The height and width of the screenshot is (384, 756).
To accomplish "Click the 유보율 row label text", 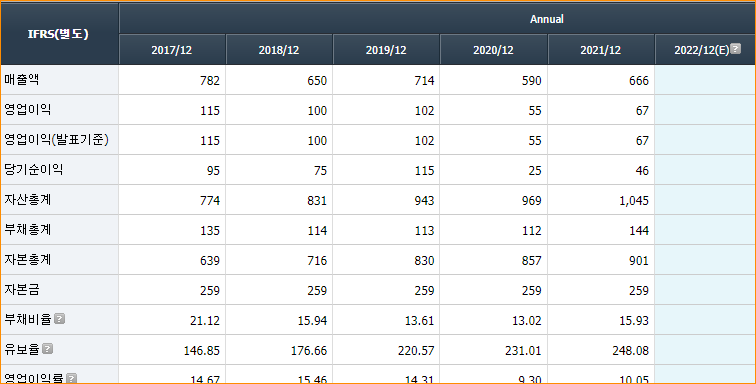I will coord(22,349).
